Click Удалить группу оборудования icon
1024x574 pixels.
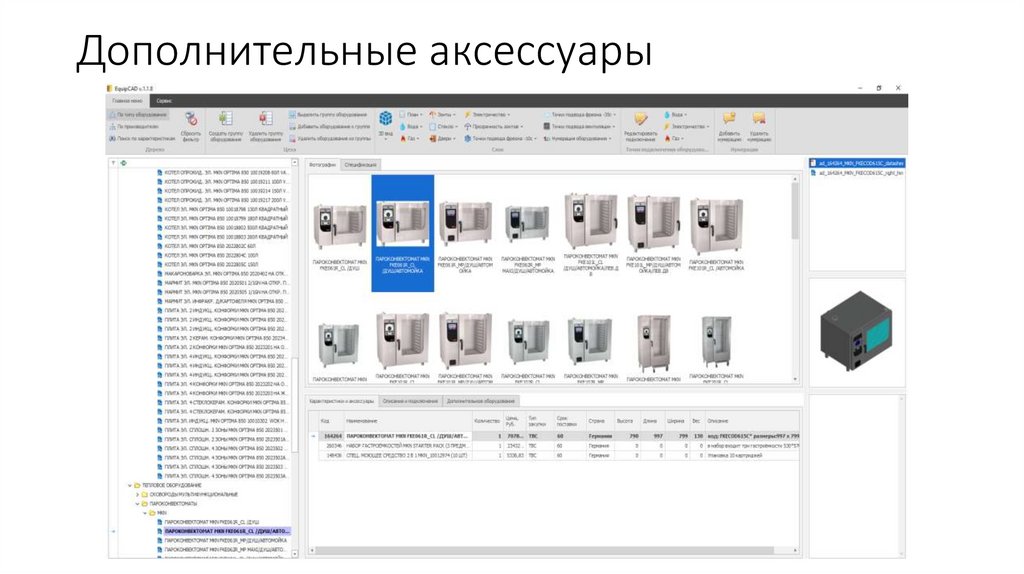tap(265, 118)
